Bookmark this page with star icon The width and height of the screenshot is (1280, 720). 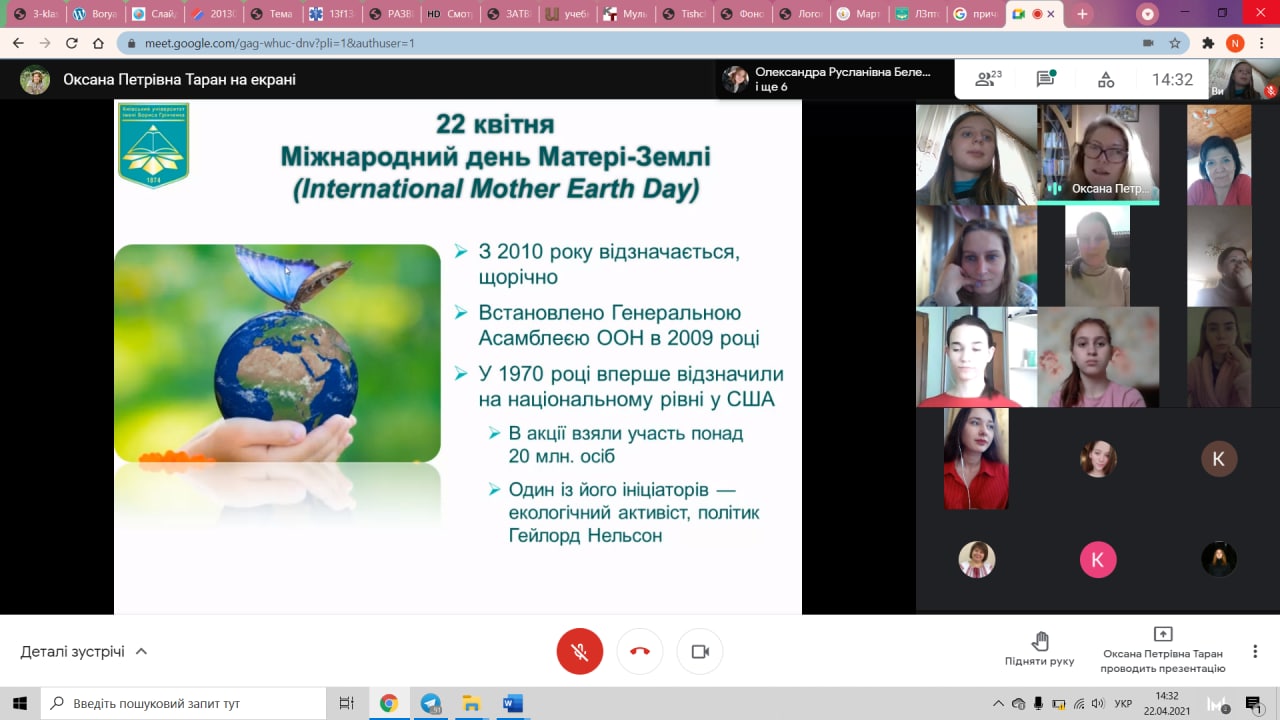(1175, 43)
